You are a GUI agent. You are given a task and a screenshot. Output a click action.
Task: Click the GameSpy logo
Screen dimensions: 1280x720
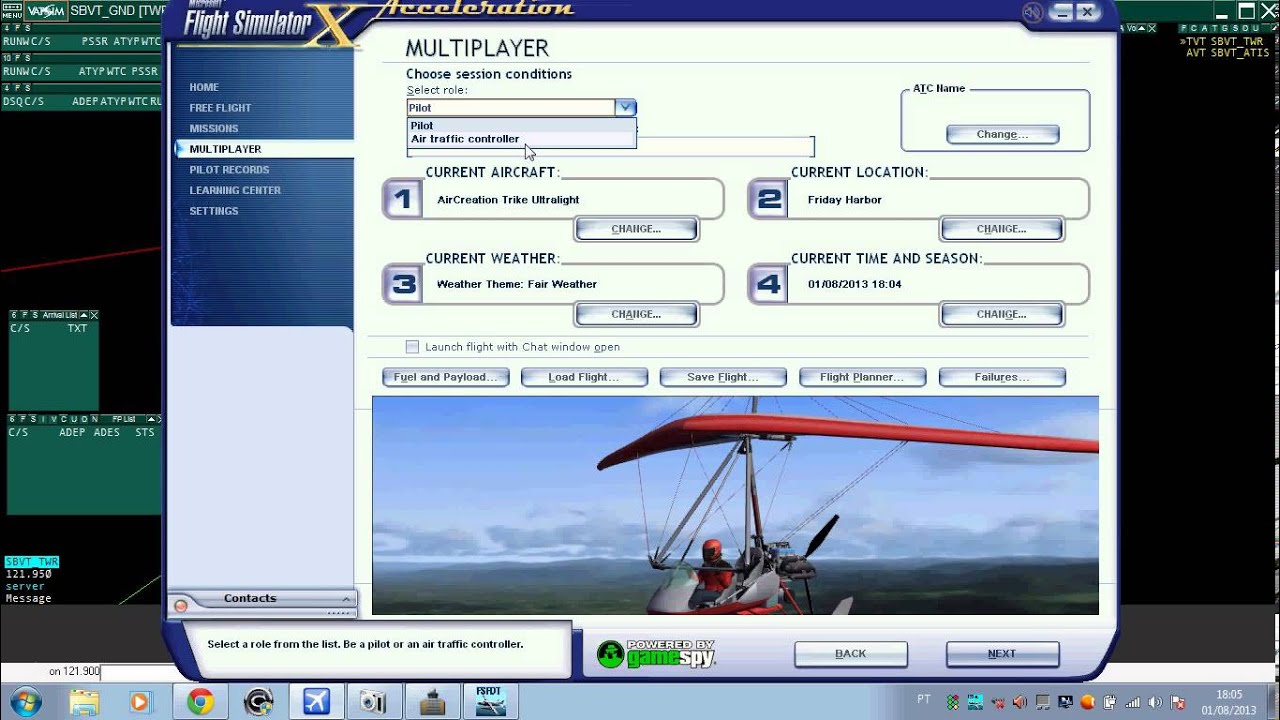coord(656,654)
